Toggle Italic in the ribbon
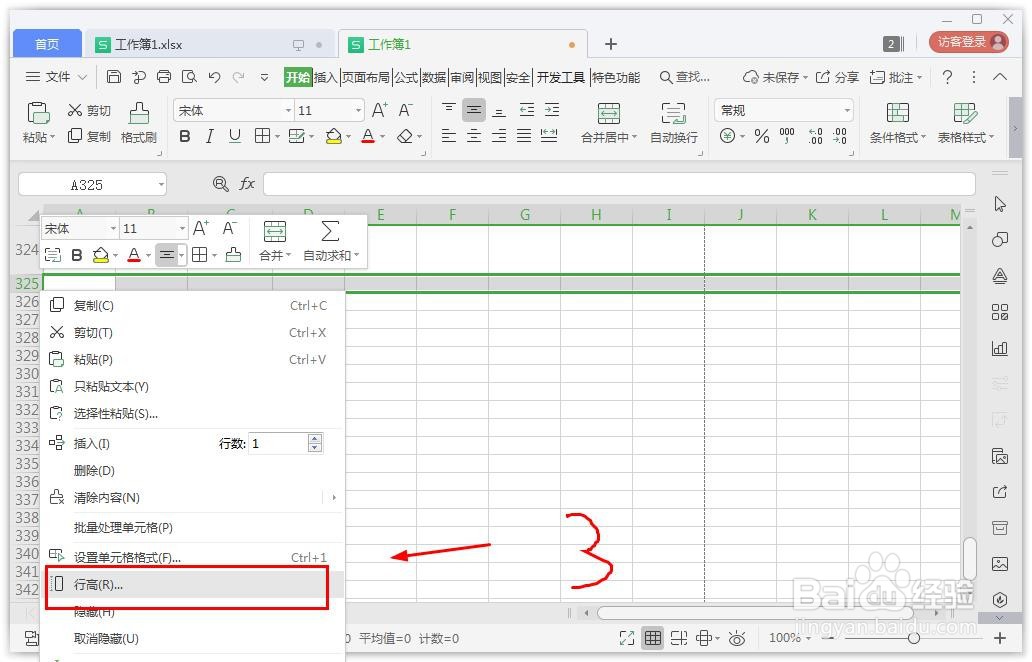 tap(209, 136)
